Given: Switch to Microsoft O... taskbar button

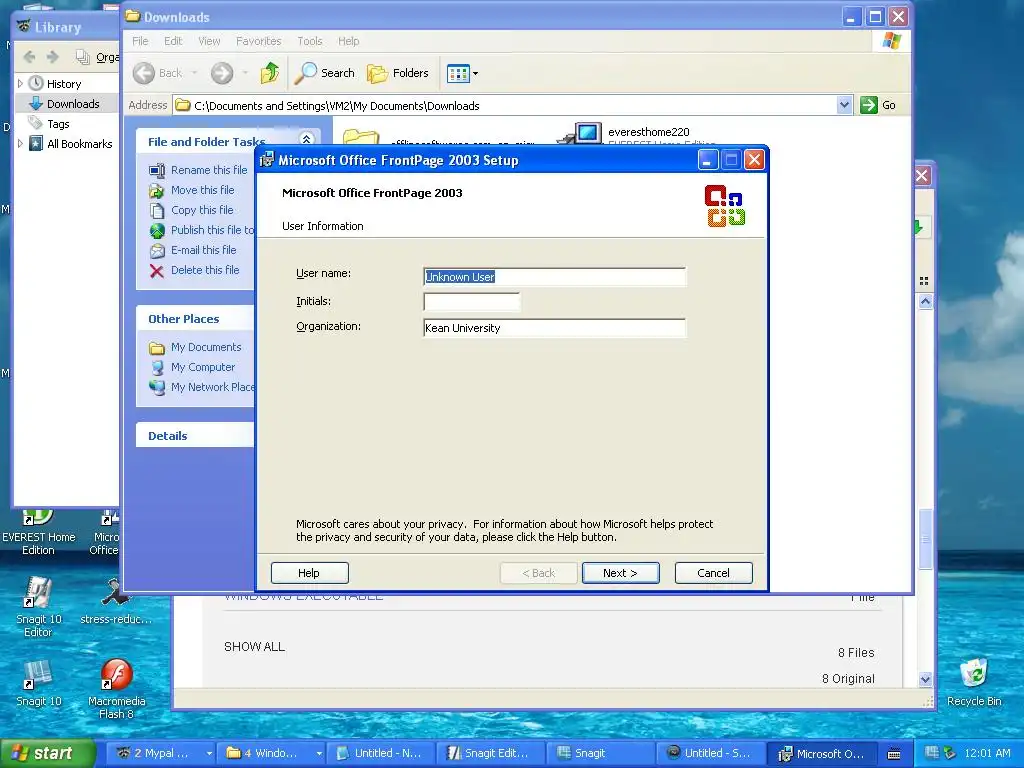Looking at the screenshot, I should coord(822,753).
